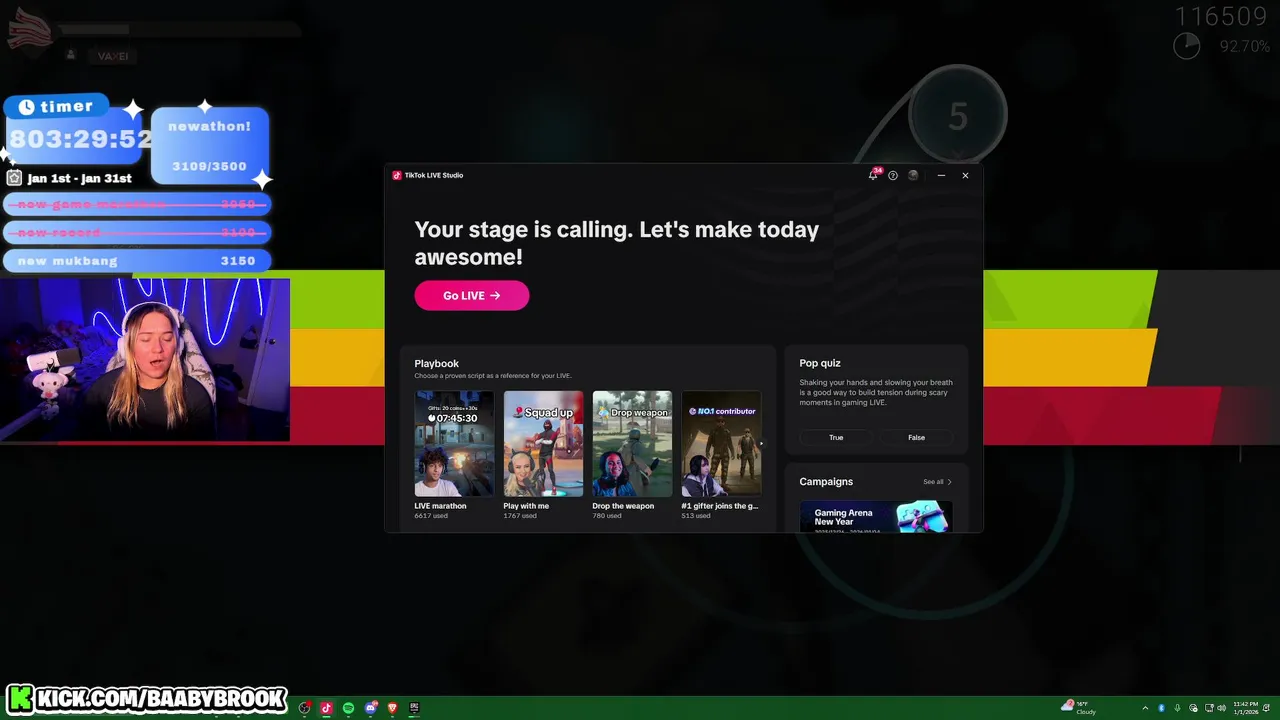
Task: Click the "Play with me" playbook title
Action: click(526, 506)
